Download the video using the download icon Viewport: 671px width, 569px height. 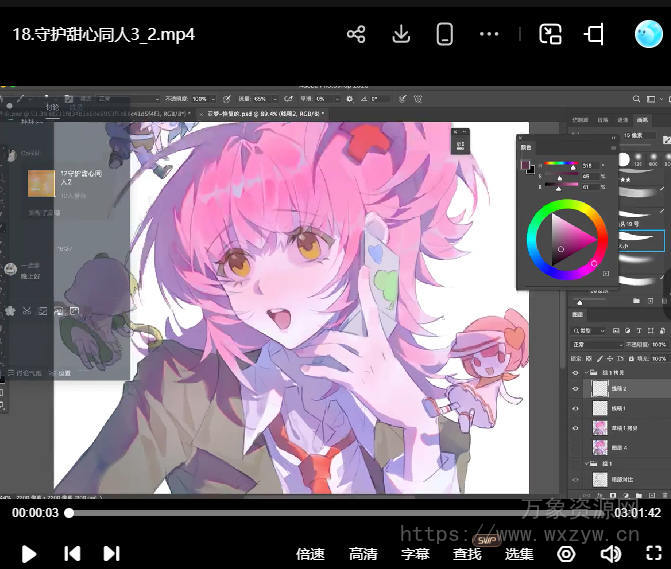401,35
